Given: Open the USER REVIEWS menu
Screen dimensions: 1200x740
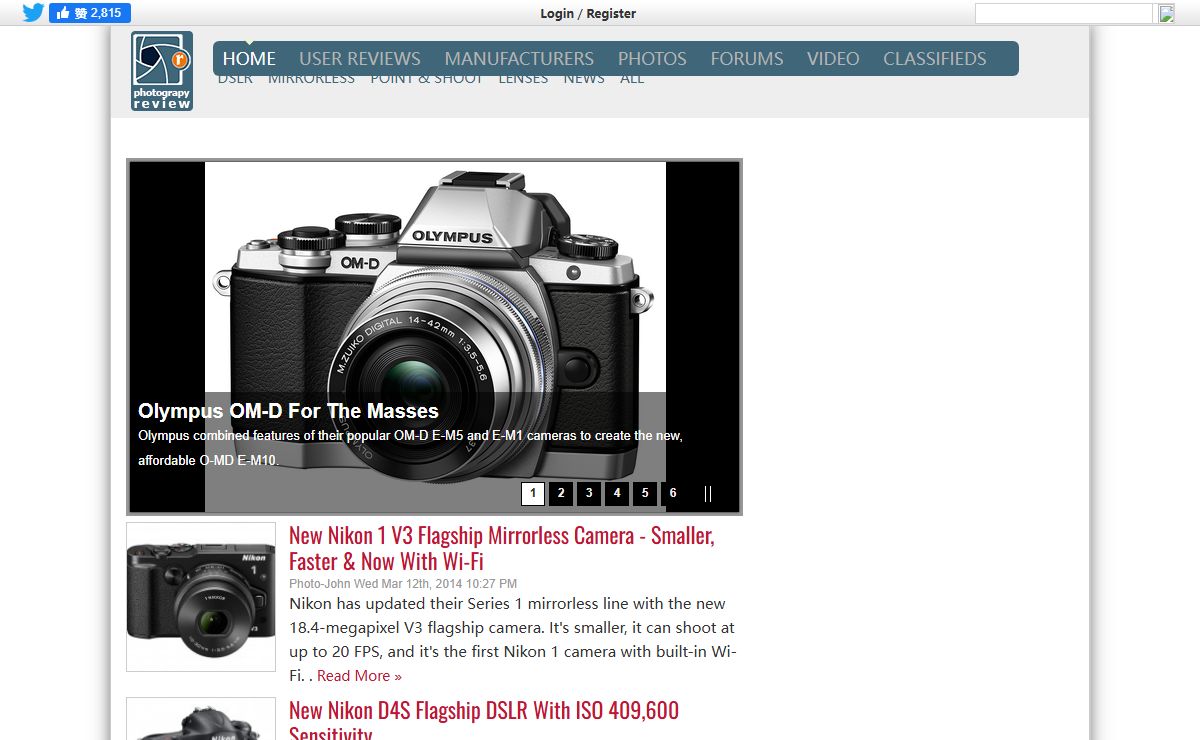Looking at the screenshot, I should pos(360,59).
